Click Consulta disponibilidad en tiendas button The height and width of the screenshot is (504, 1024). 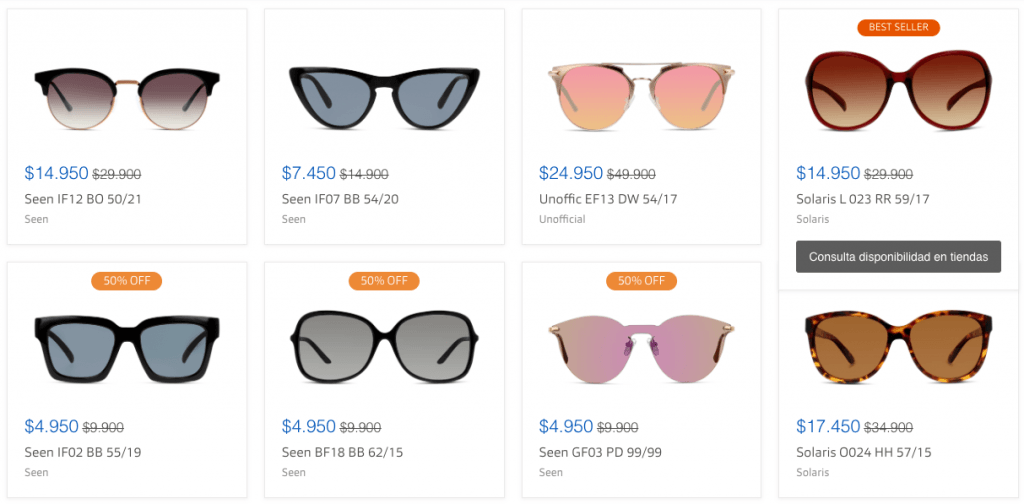coord(898,256)
